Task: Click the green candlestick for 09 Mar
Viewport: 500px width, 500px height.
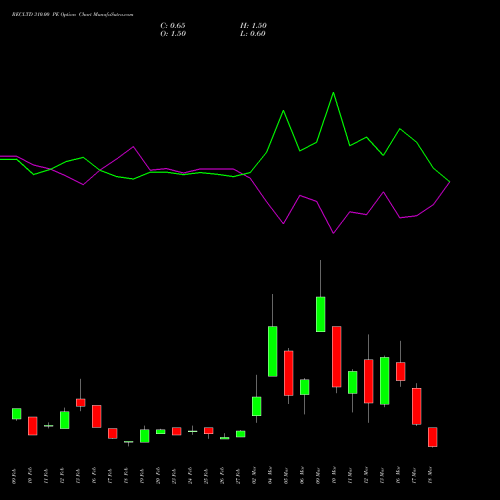Action: 321,314
